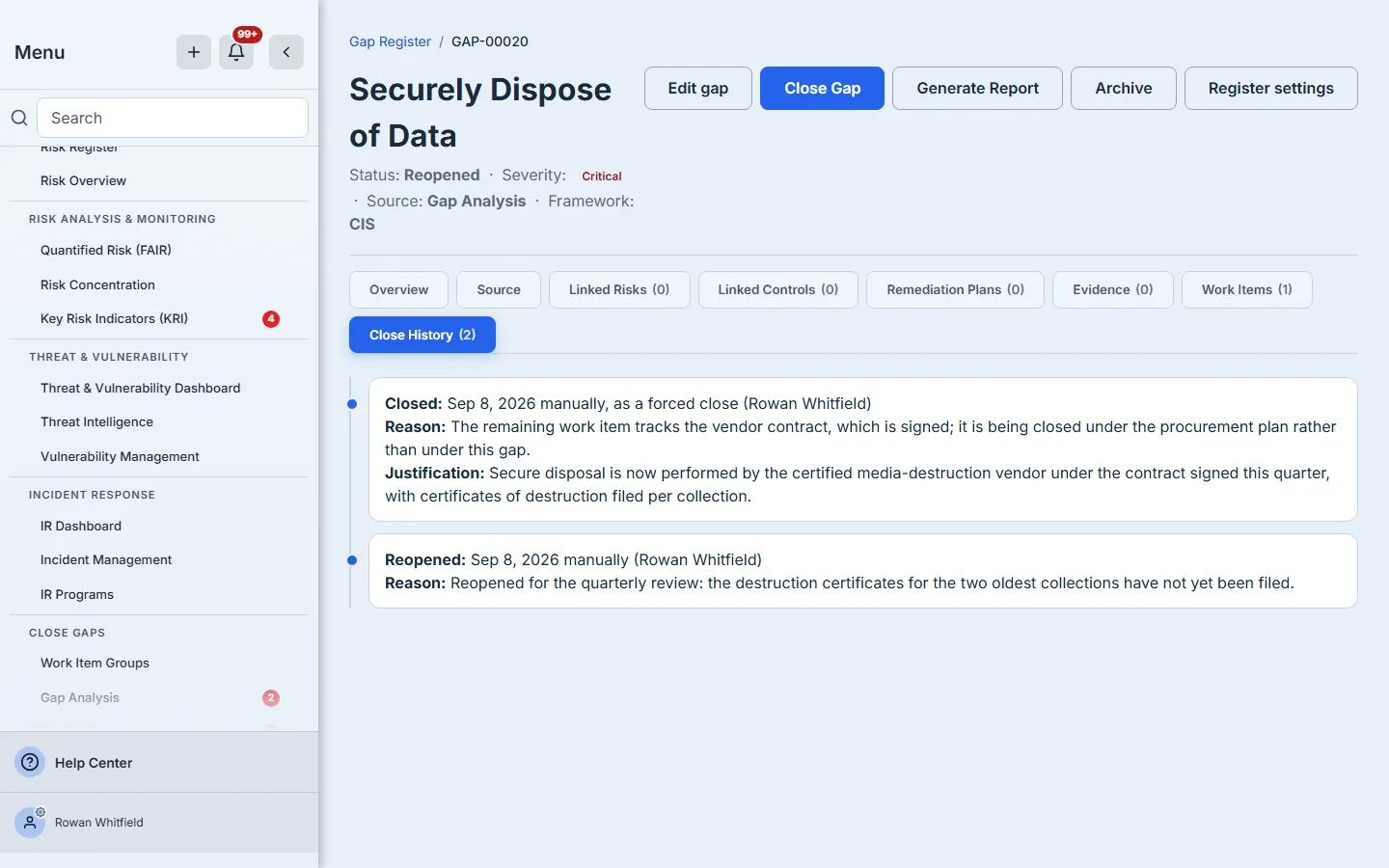Open the Work Items (1) tab

tap(1247, 289)
